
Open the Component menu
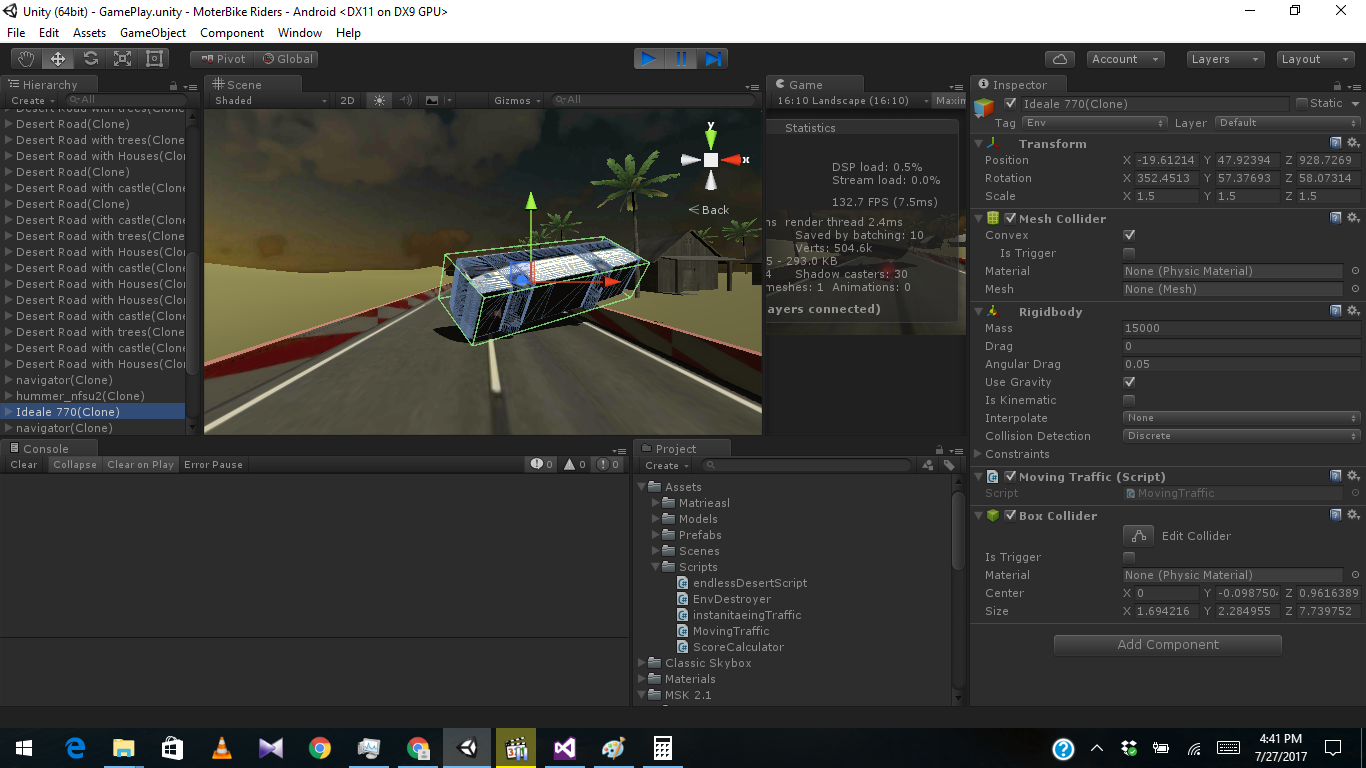coord(232,33)
